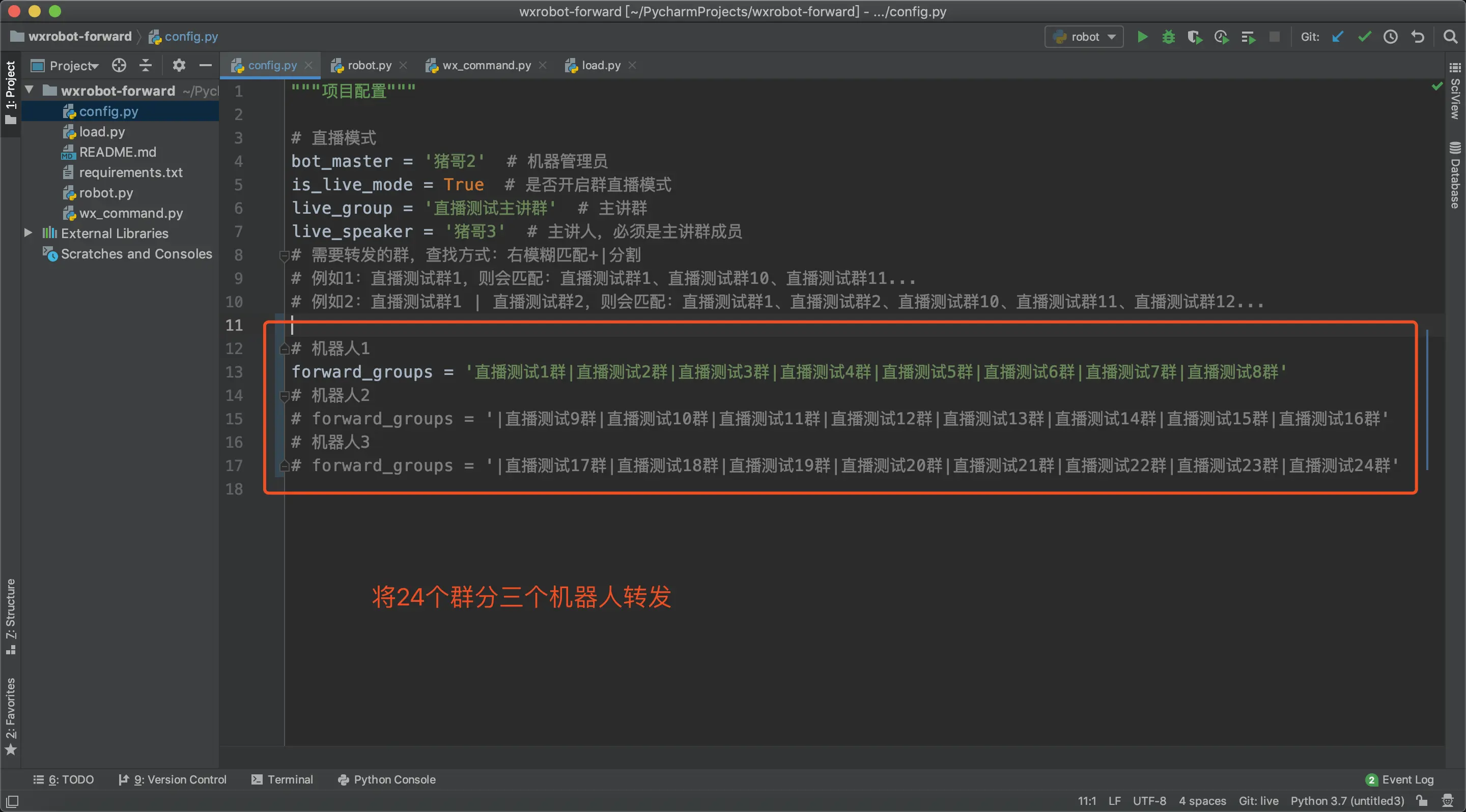Update project from Git

(x=1338, y=37)
